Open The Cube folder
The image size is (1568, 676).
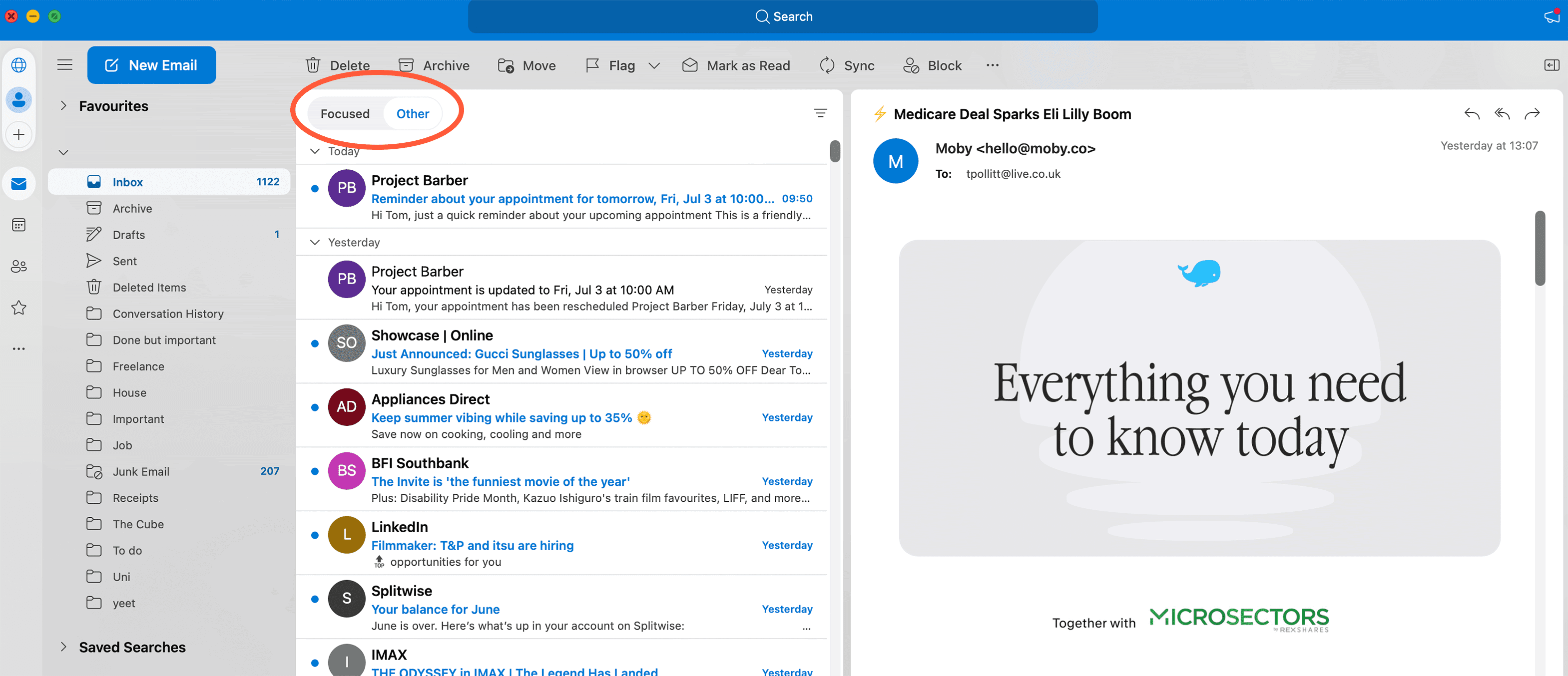tap(169, 524)
